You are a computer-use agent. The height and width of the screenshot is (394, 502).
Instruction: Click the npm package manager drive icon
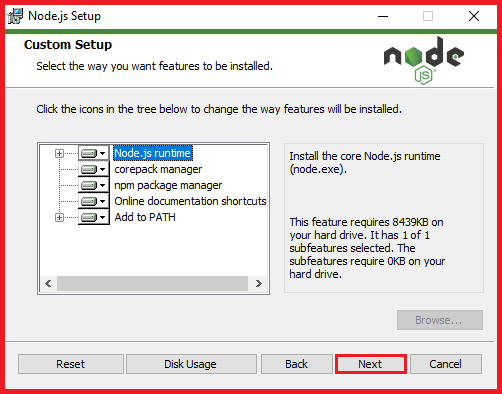(x=89, y=185)
